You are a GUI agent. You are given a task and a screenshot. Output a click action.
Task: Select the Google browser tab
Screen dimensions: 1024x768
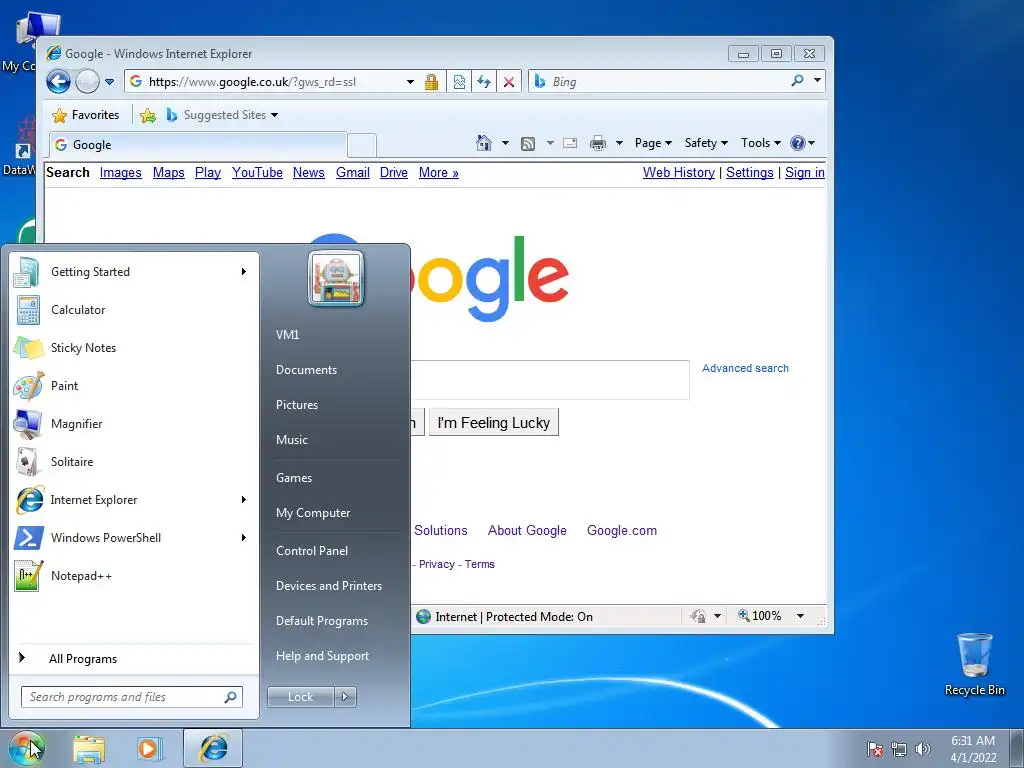(x=197, y=145)
